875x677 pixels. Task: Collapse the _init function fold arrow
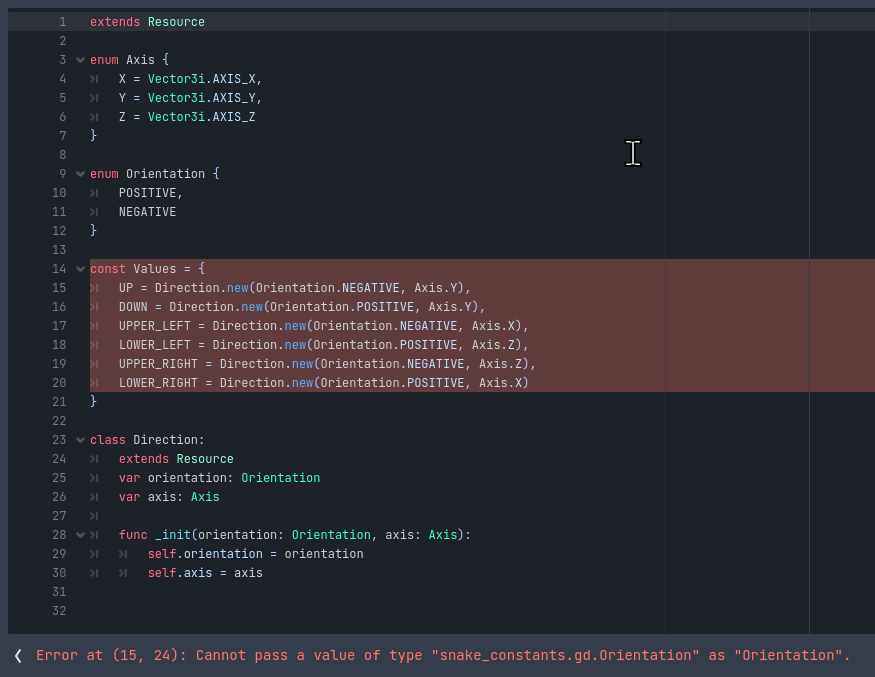[80, 534]
